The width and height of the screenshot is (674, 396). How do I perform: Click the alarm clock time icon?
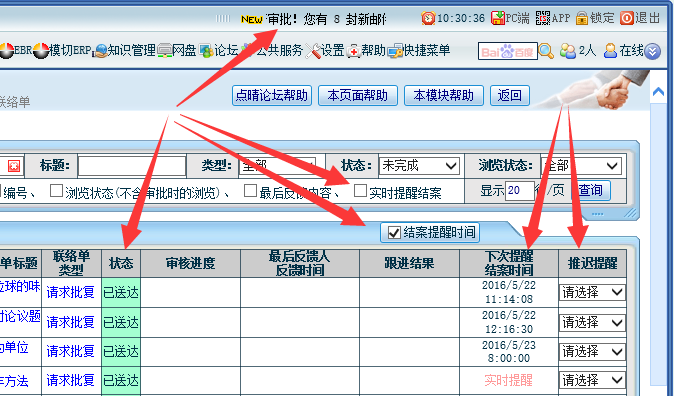428,18
